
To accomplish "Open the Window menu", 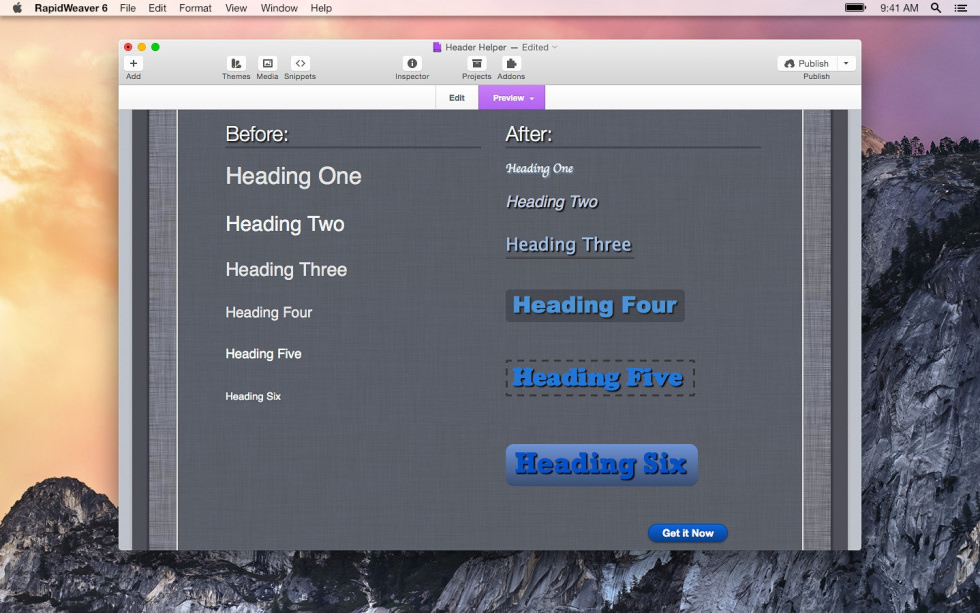I will (x=279, y=8).
